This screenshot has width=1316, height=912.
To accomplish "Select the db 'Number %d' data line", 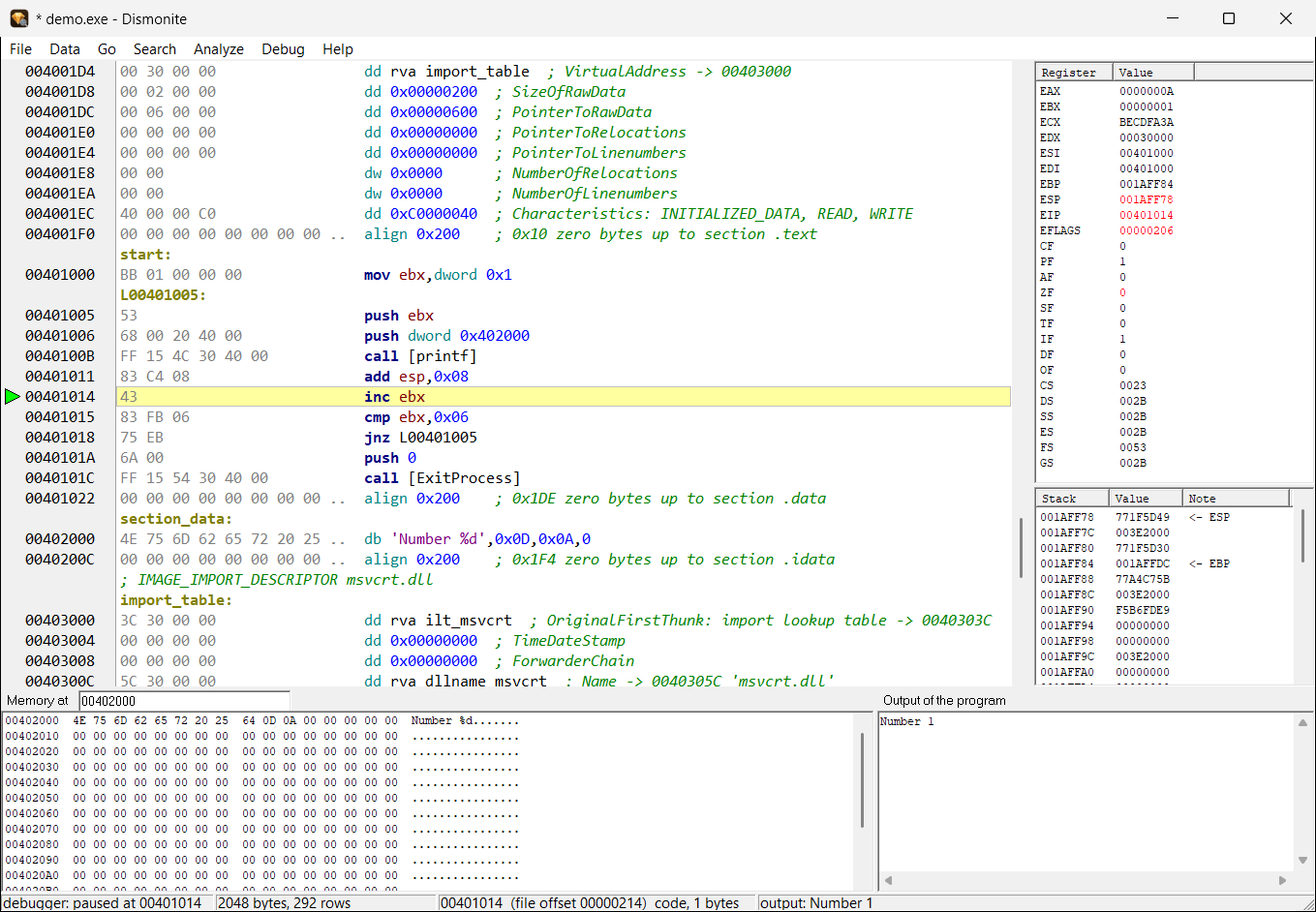I will [x=564, y=539].
